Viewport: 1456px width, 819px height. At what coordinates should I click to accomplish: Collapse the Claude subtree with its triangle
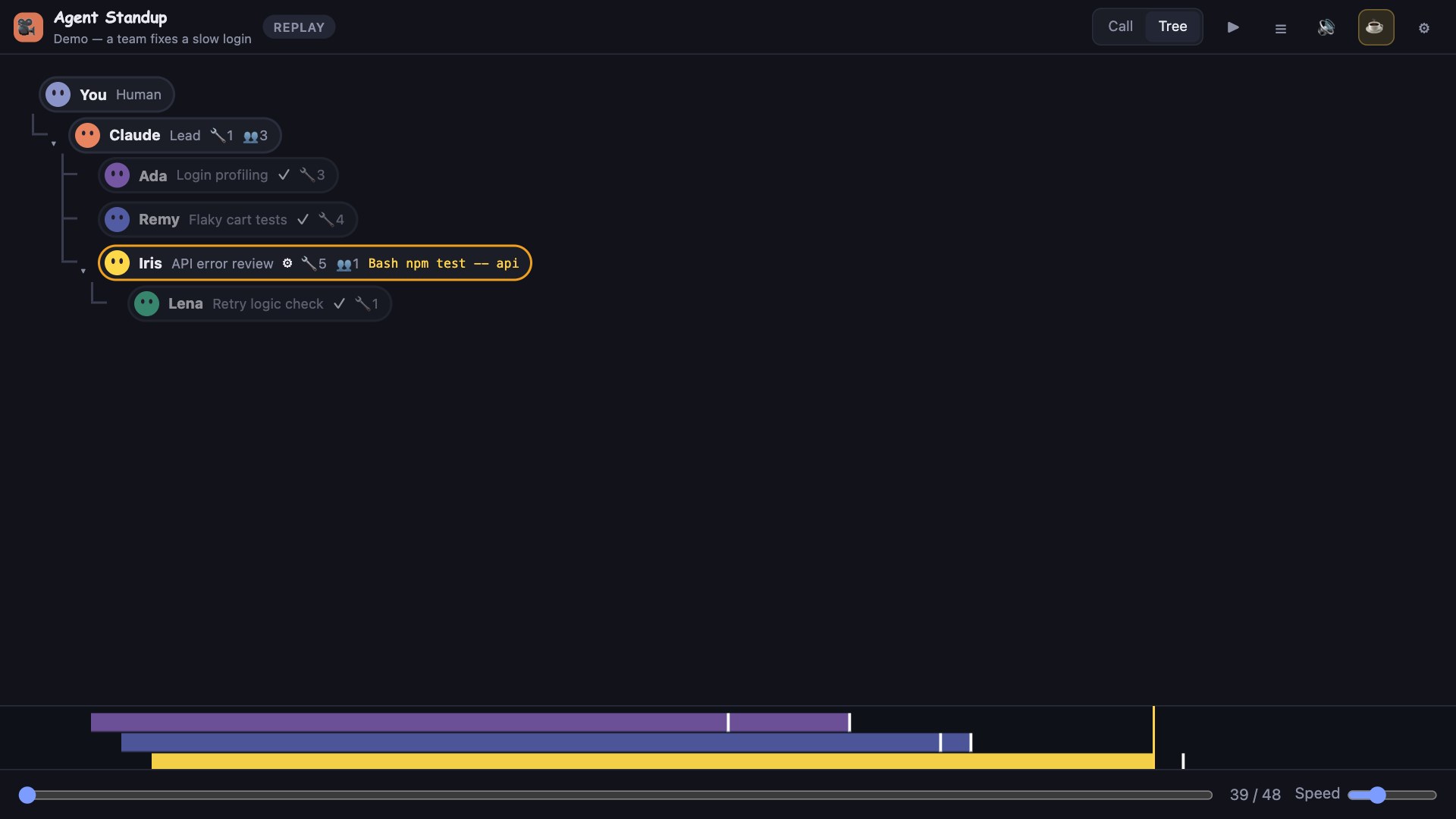(x=54, y=143)
